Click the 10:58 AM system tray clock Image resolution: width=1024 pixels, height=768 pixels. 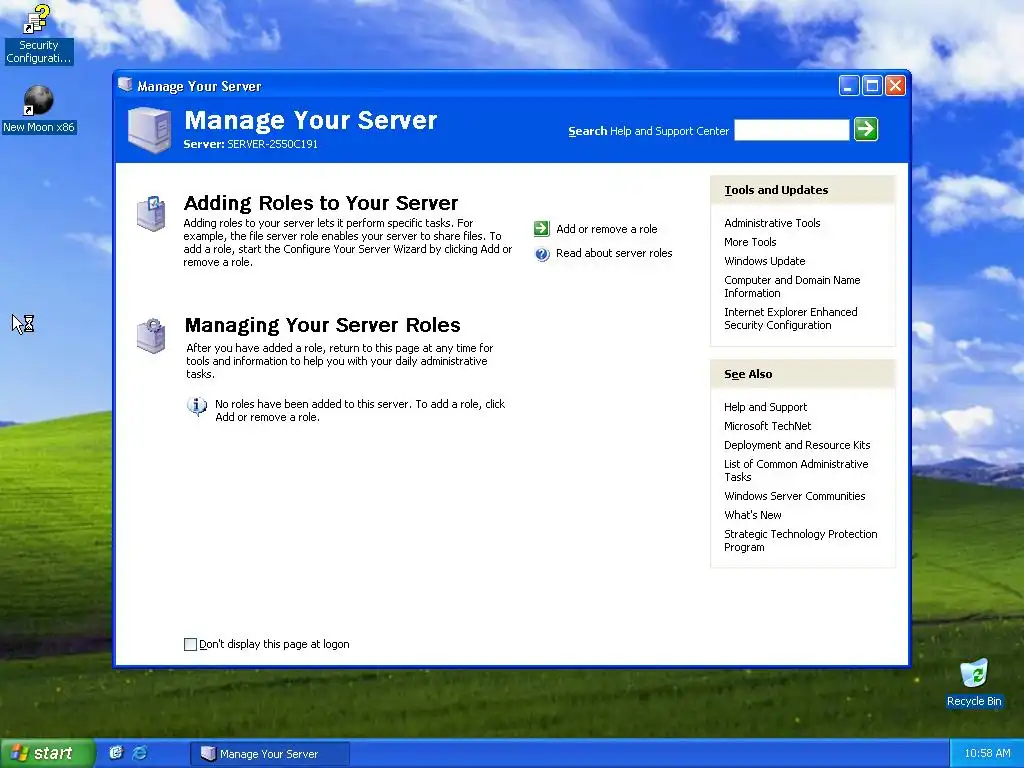(x=987, y=753)
